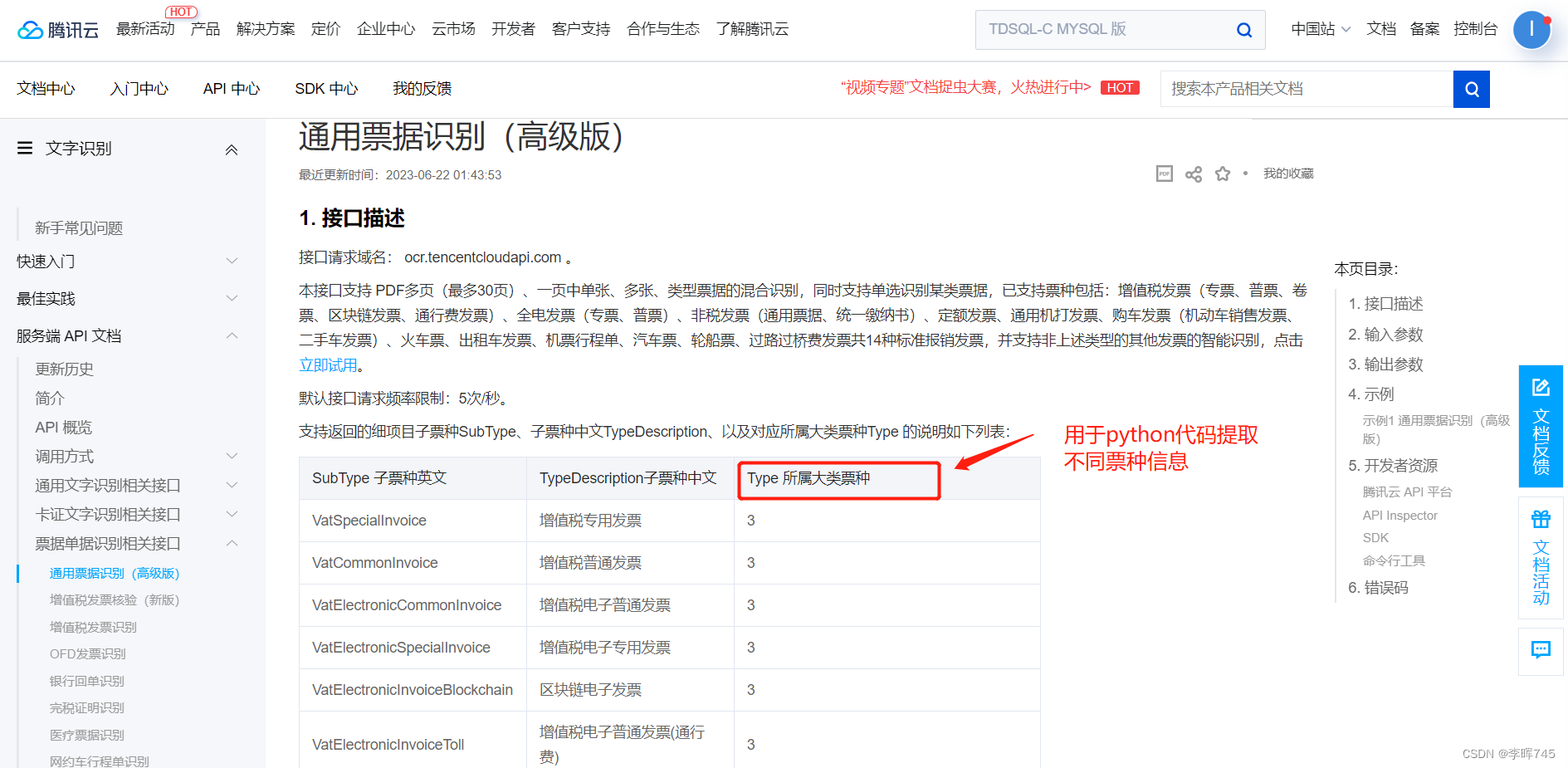Open 新手常见问题 in sidebar

[x=79, y=227]
